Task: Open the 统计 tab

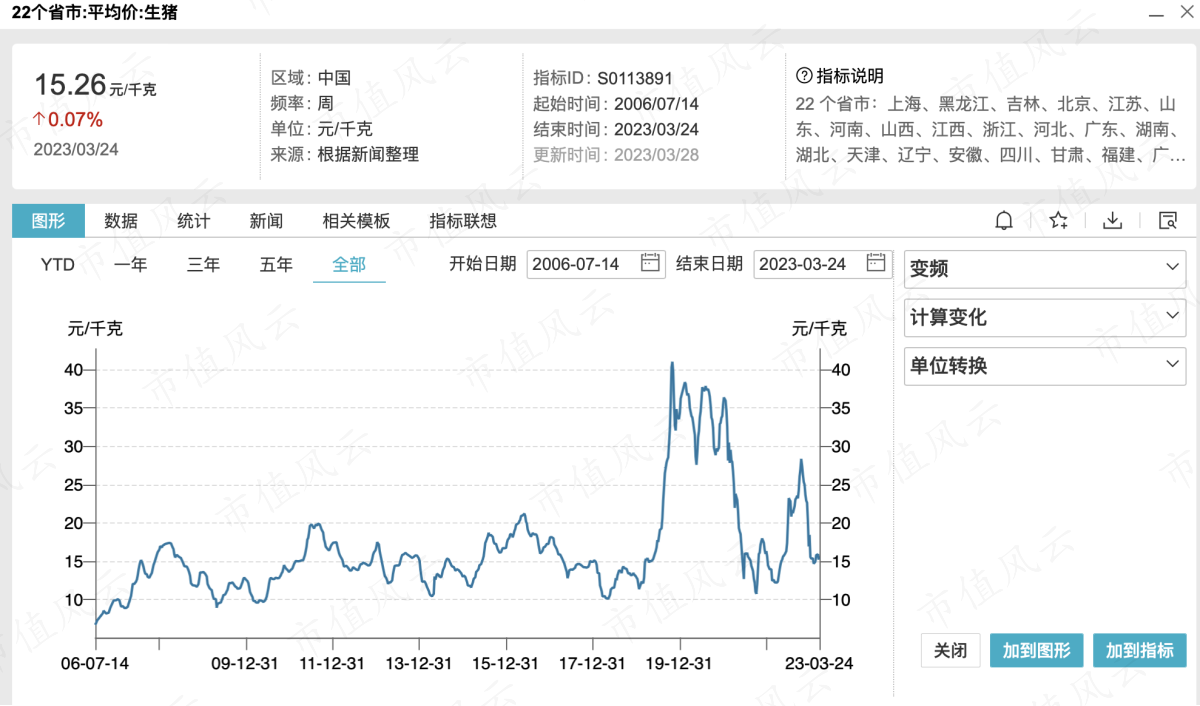Action: (x=193, y=221)
